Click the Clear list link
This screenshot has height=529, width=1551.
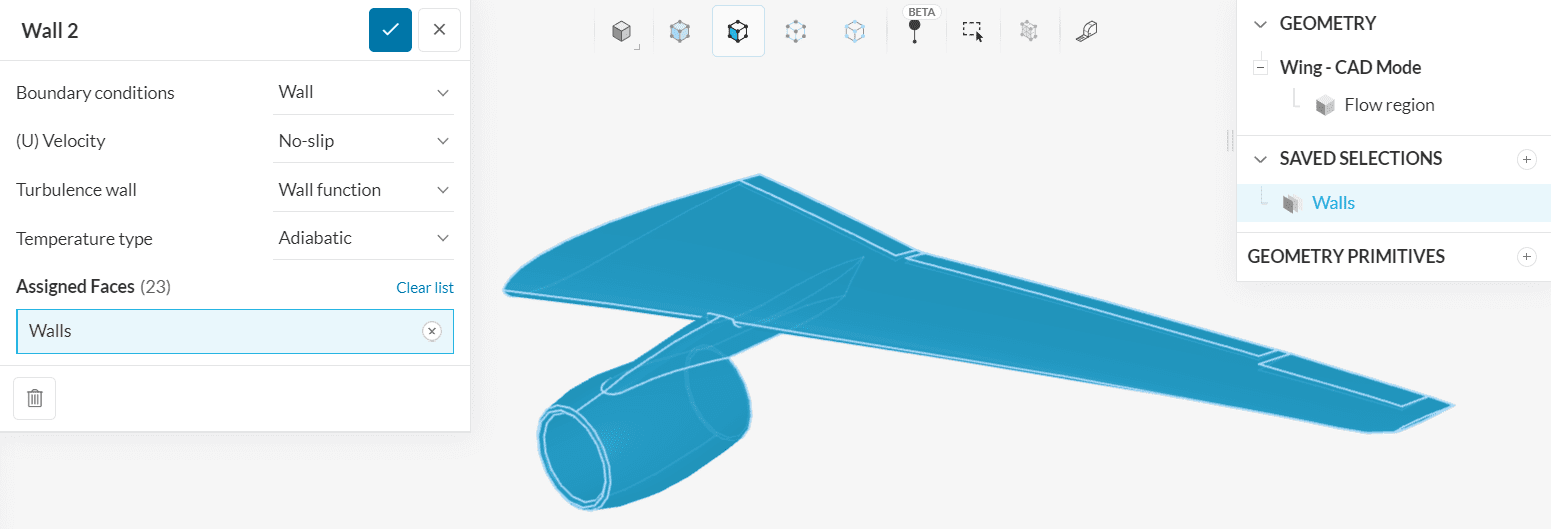(424, 288)
